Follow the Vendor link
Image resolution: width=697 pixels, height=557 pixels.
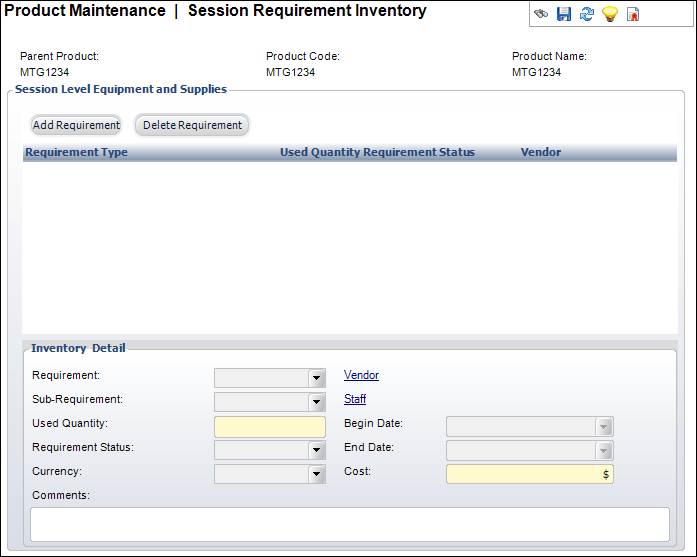click(x=361, y=375)
